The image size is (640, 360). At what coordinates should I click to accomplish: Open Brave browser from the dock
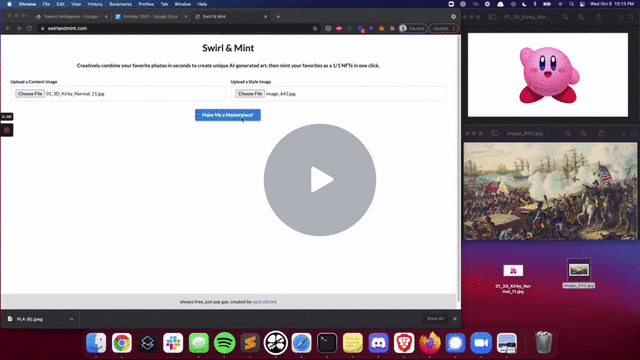tap(404, 342)
